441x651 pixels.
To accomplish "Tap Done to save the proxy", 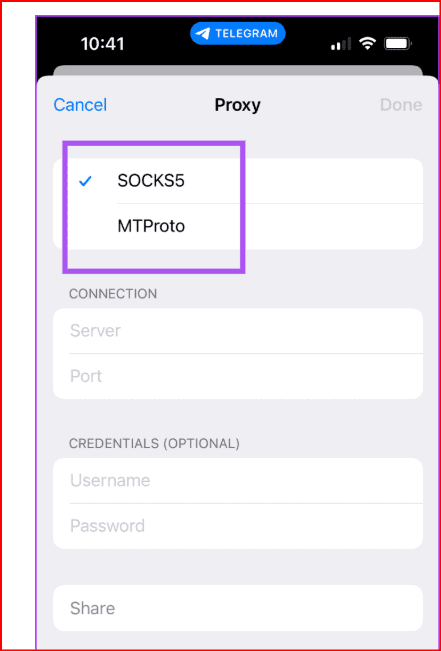I will point(401,105).
